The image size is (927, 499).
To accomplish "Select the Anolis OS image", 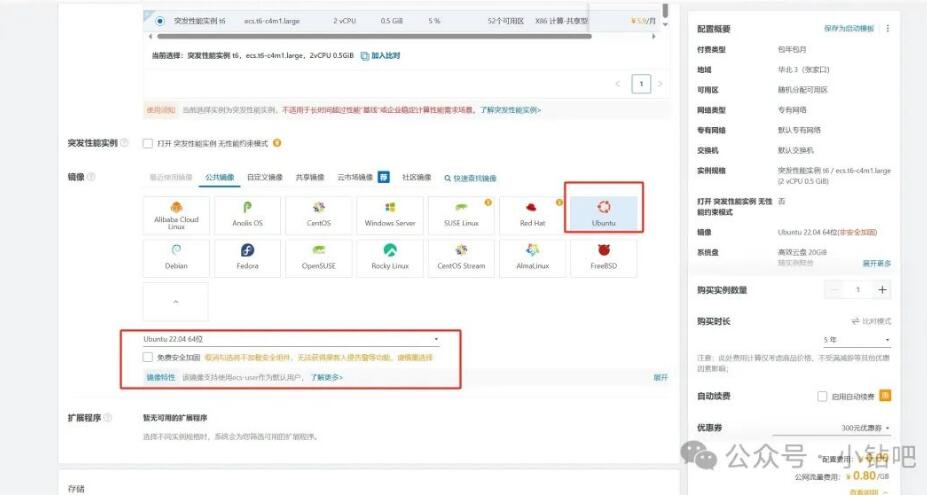I will click(247, 215).
